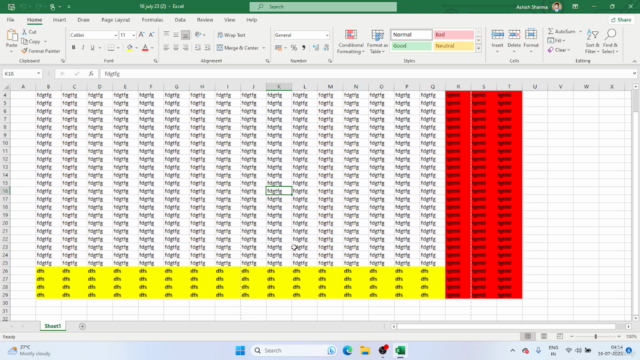Switch to the Review tab
The width and height of the screenshot is (640, 360).
(205, 20)
